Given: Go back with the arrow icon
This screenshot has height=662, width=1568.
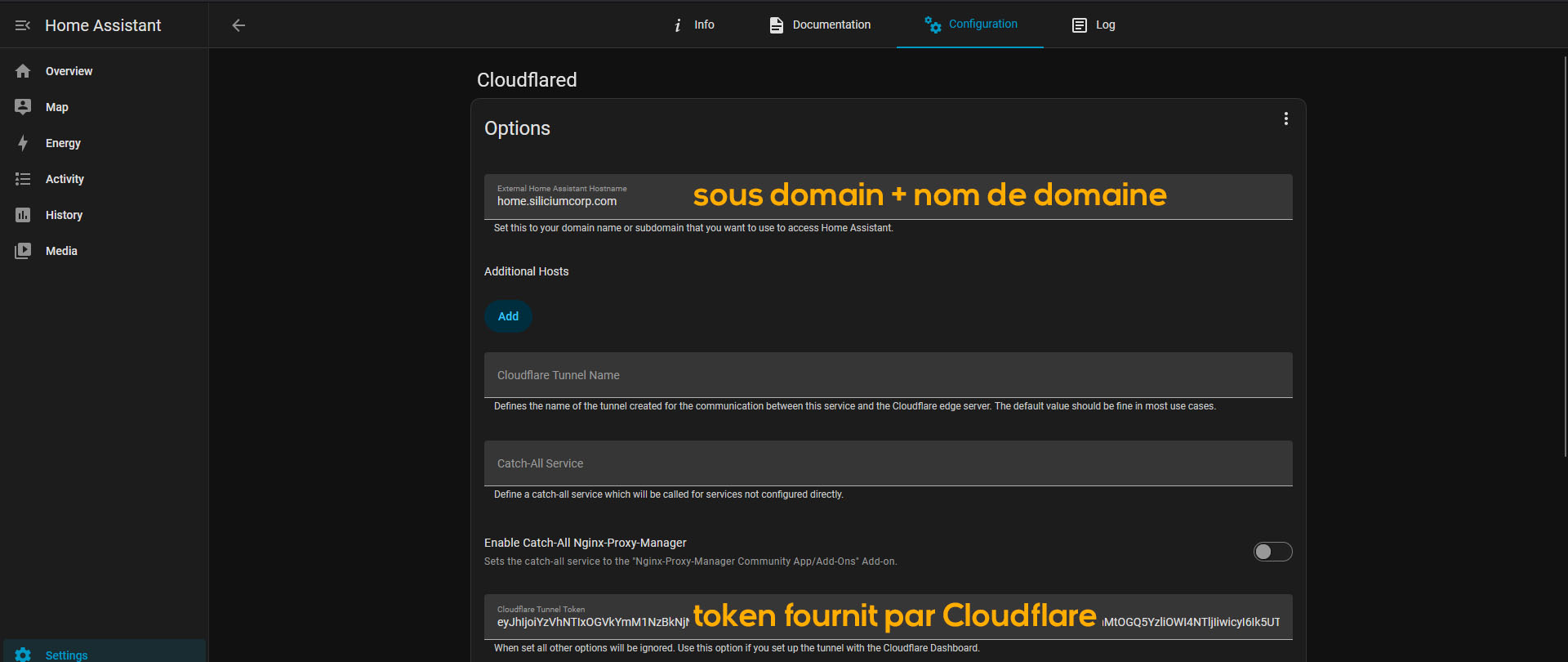Looking at the screenshot, I should point(238,25).
